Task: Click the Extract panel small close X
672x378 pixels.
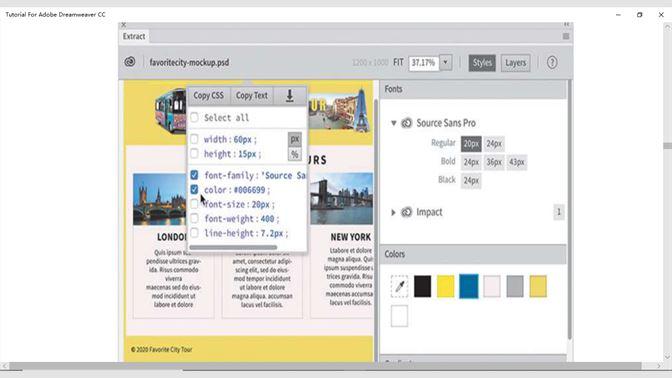Action: [x=123, y=25]
